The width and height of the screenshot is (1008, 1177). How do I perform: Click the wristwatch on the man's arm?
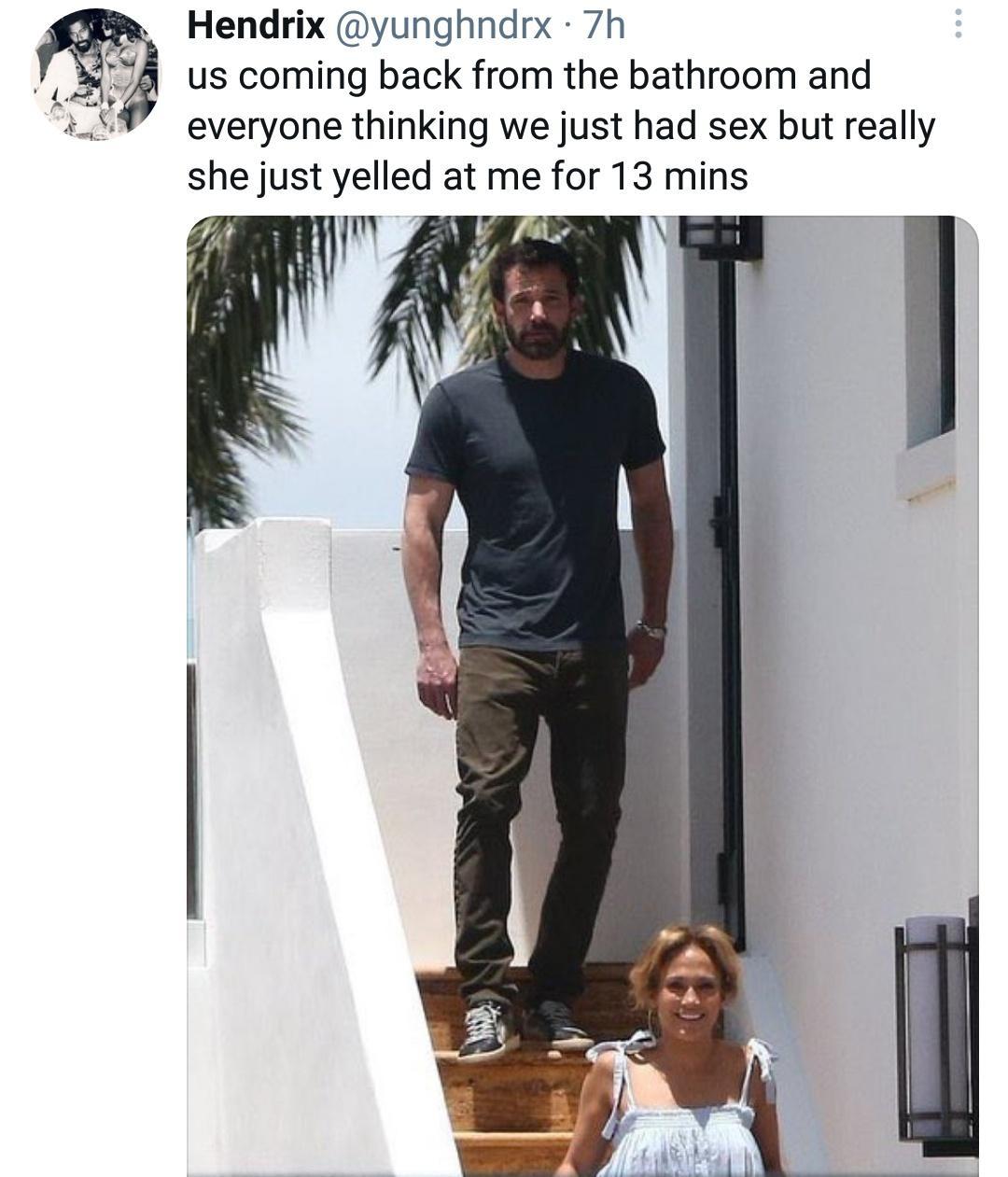651,630
